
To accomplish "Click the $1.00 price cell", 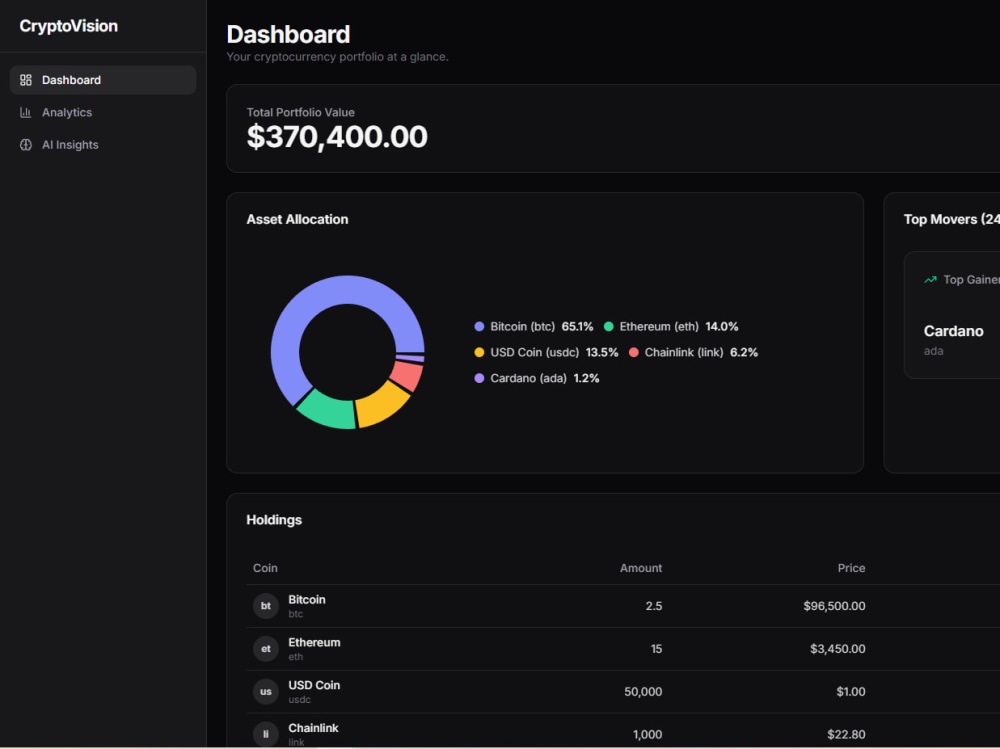I will [851, 692].
